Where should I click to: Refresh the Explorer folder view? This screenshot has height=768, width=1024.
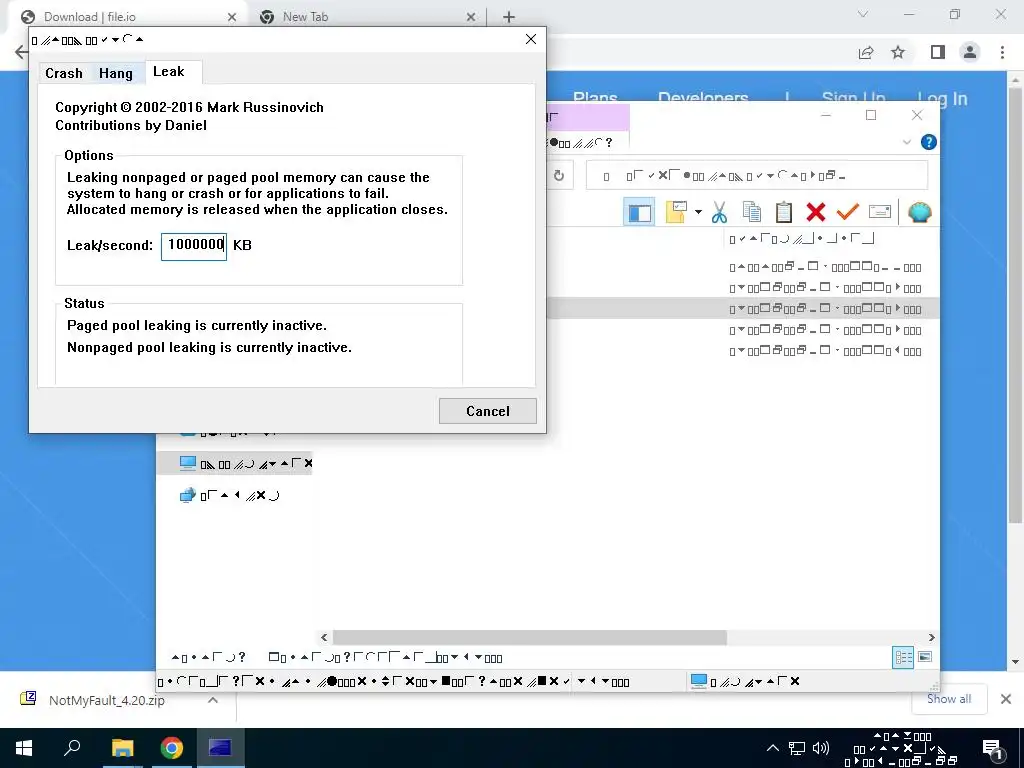tap(558, 176)
